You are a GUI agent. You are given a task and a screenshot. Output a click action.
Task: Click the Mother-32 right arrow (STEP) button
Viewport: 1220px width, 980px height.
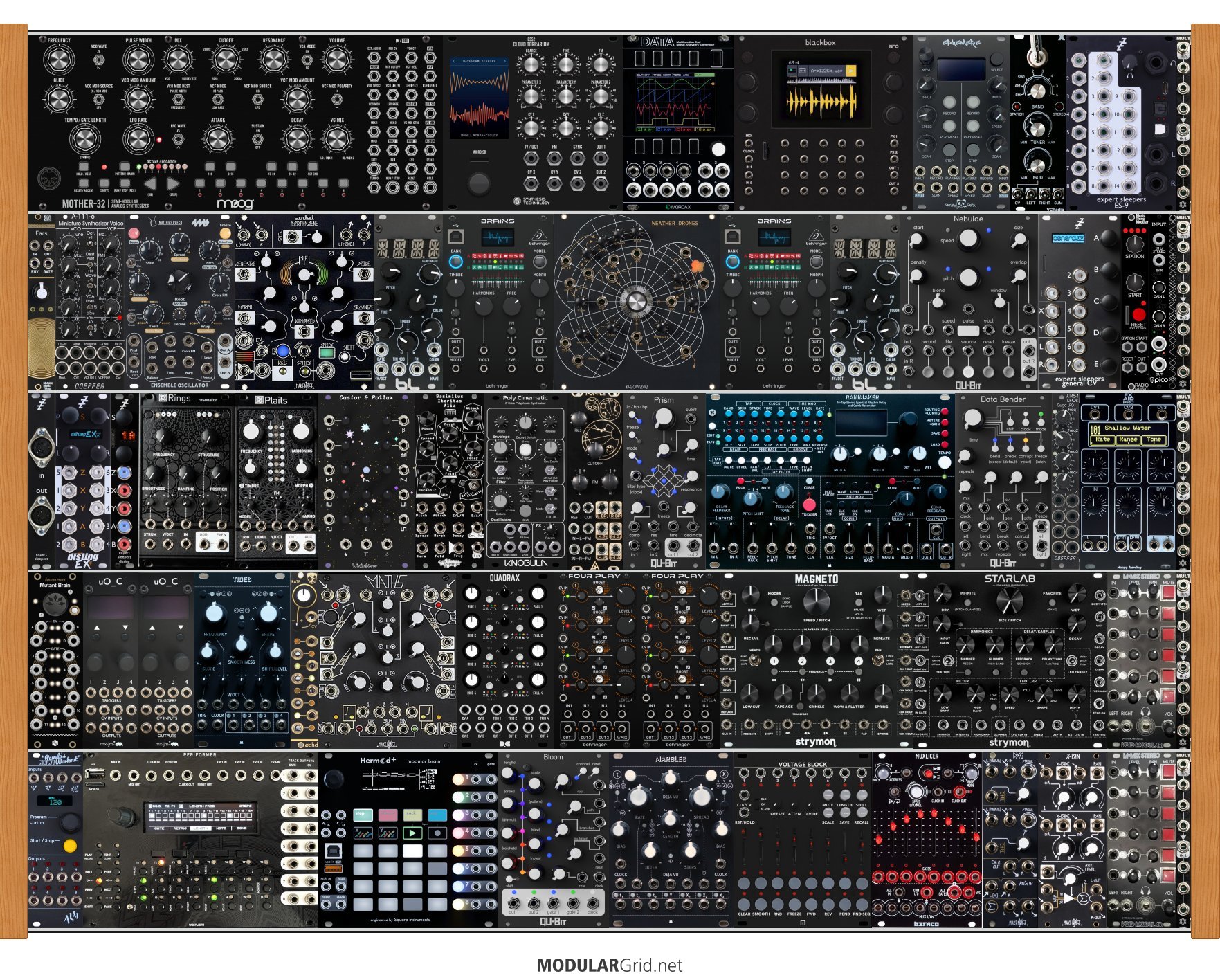tap(173, 184)
